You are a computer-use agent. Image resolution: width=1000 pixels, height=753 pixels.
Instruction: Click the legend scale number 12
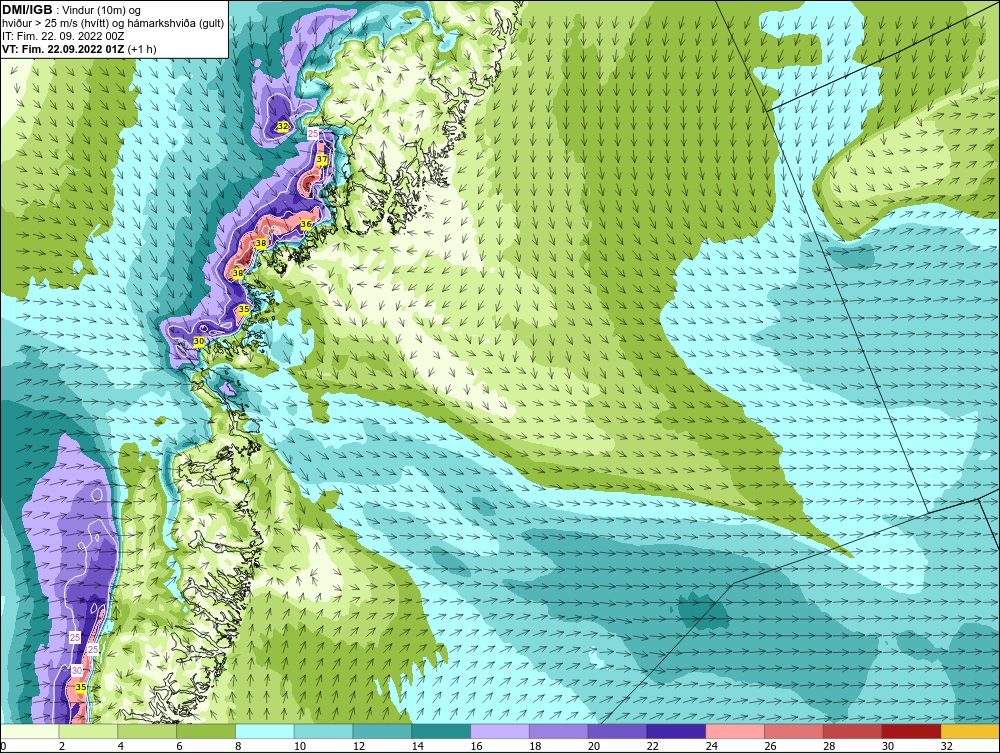click(358, 746)
